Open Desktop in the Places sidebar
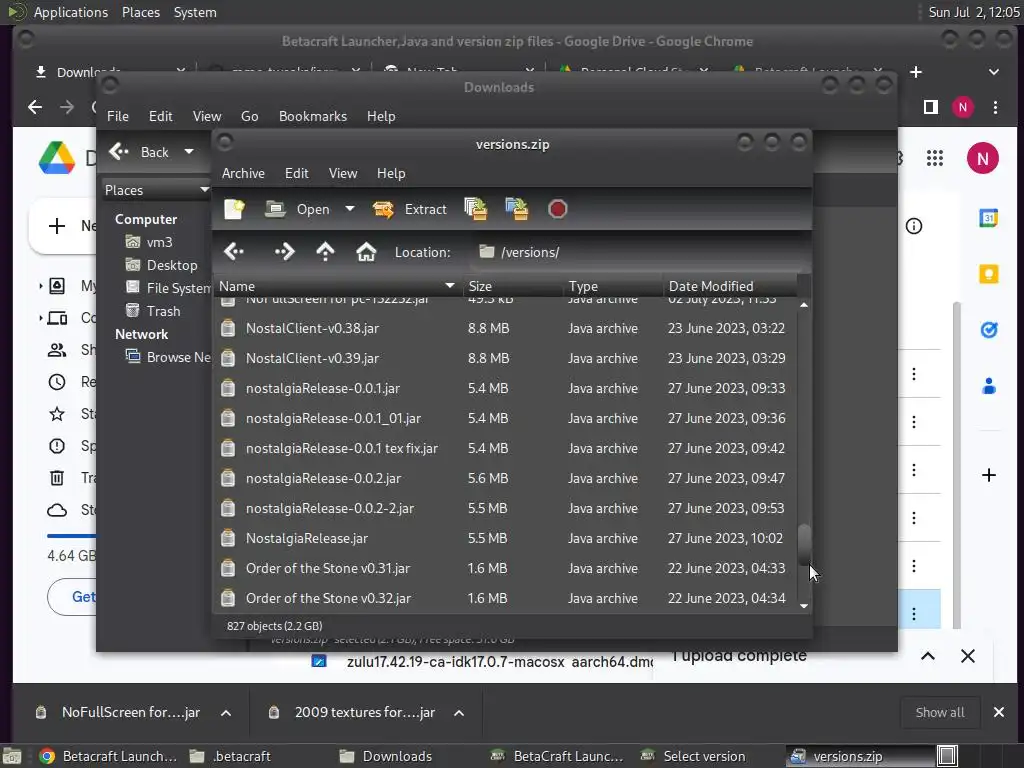This screenshot has width=1024, height=768. tap(162, 265)
